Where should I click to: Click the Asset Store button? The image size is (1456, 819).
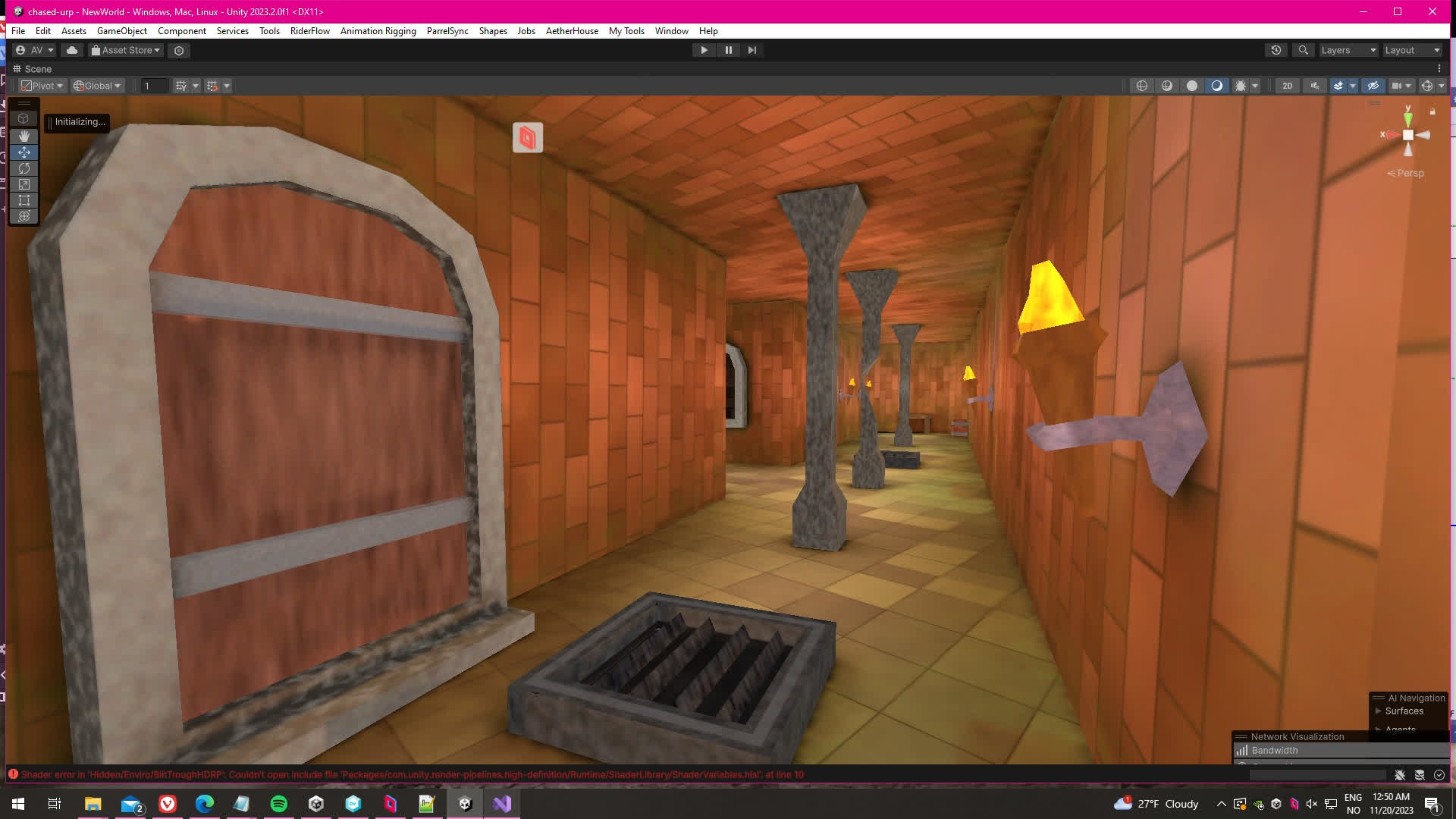(x=126, y=50)
